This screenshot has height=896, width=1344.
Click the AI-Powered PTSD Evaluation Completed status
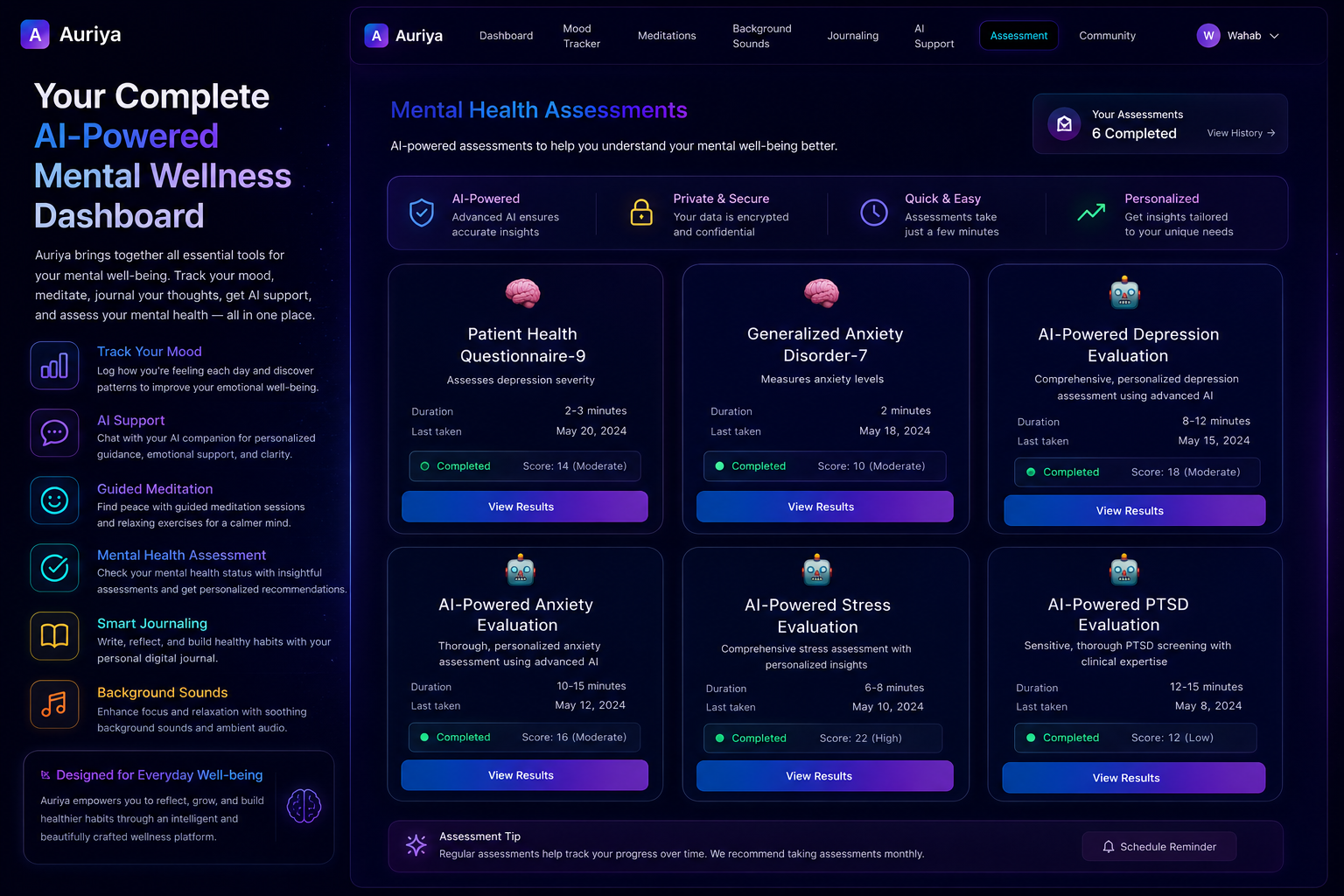point(1062,738)
